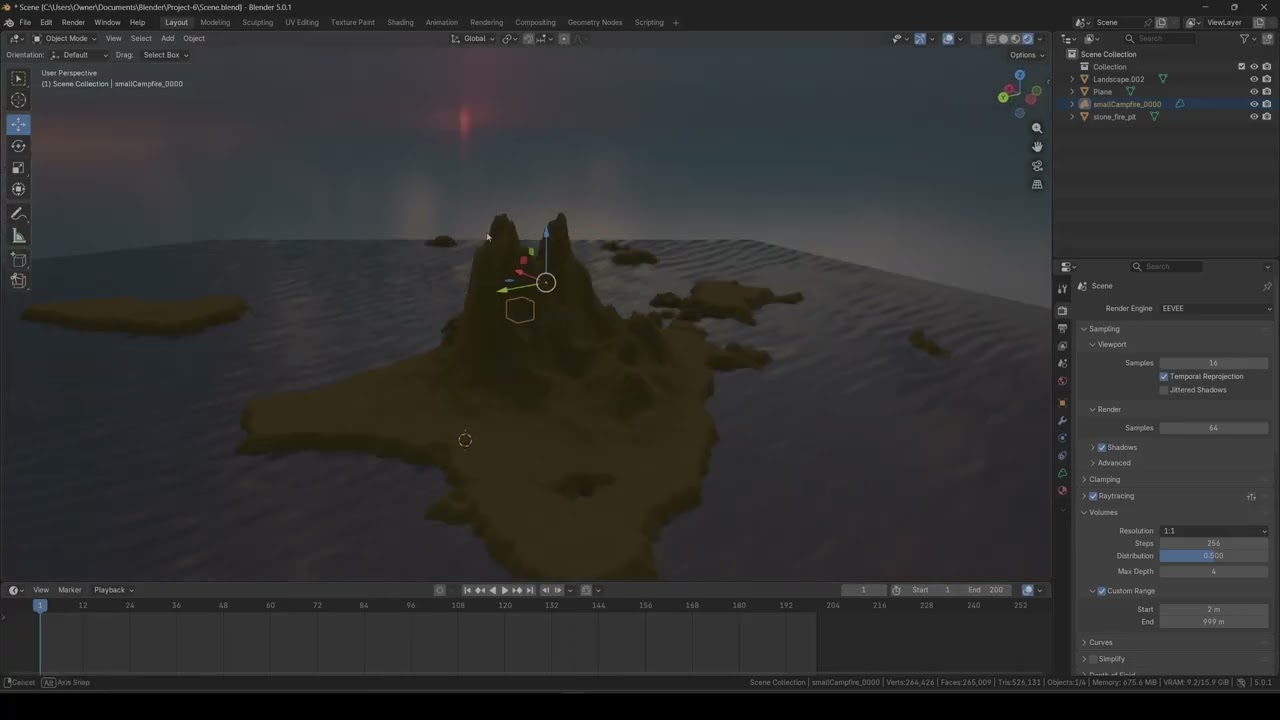Image resolution: width=1280 pixels, height=720 pixels.
Task: Jump to the timeline end frame button
Action: (530, 590)
